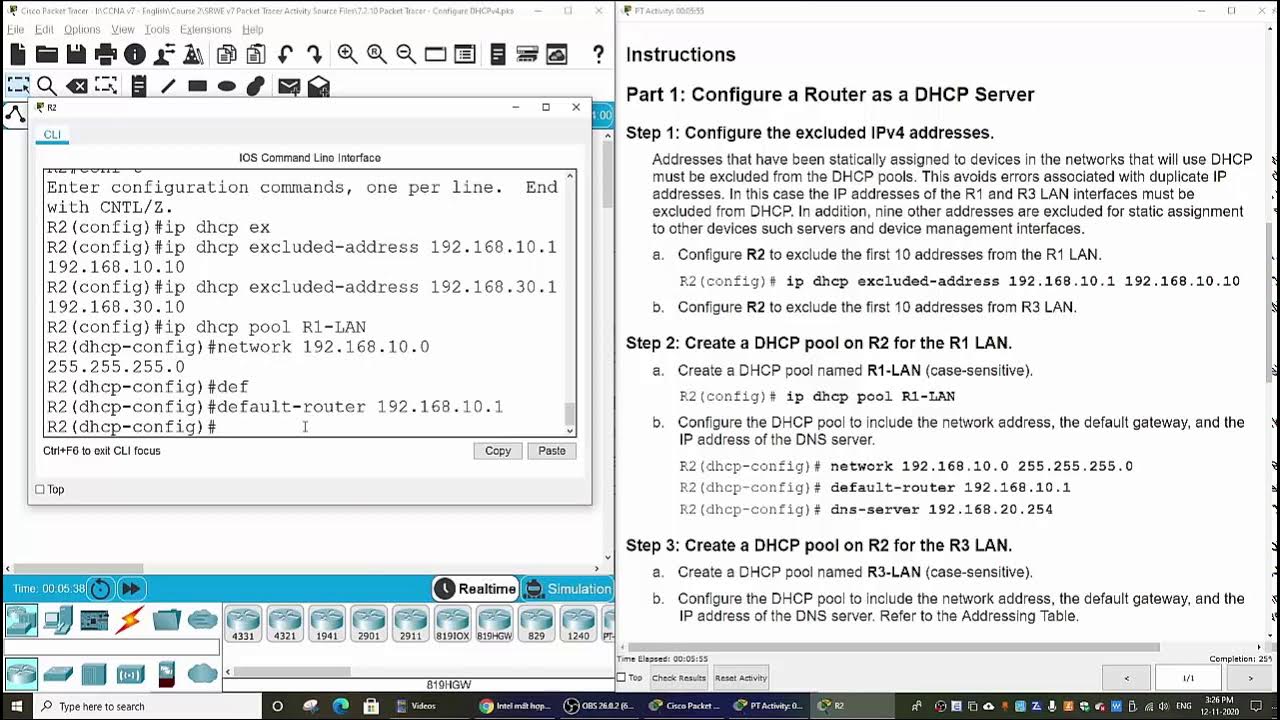Viewport: 1280px width, 720px height.
Task: Select the Security firewall subcategory icon
Action: (166, 674)
